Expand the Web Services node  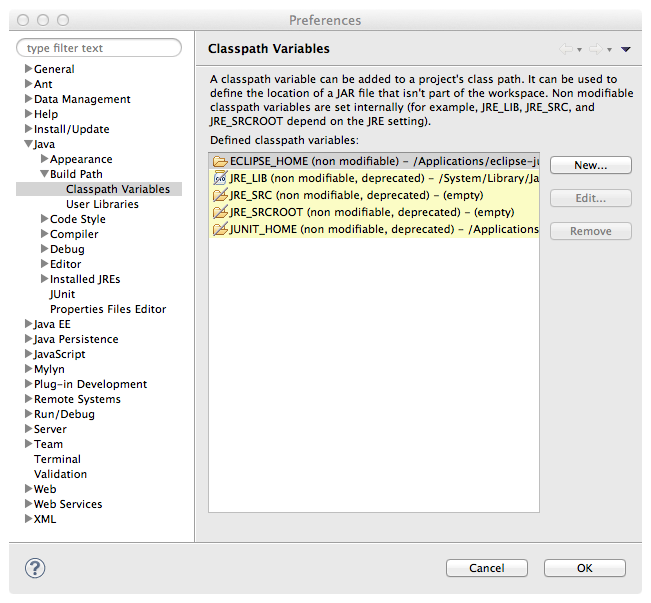28,503
